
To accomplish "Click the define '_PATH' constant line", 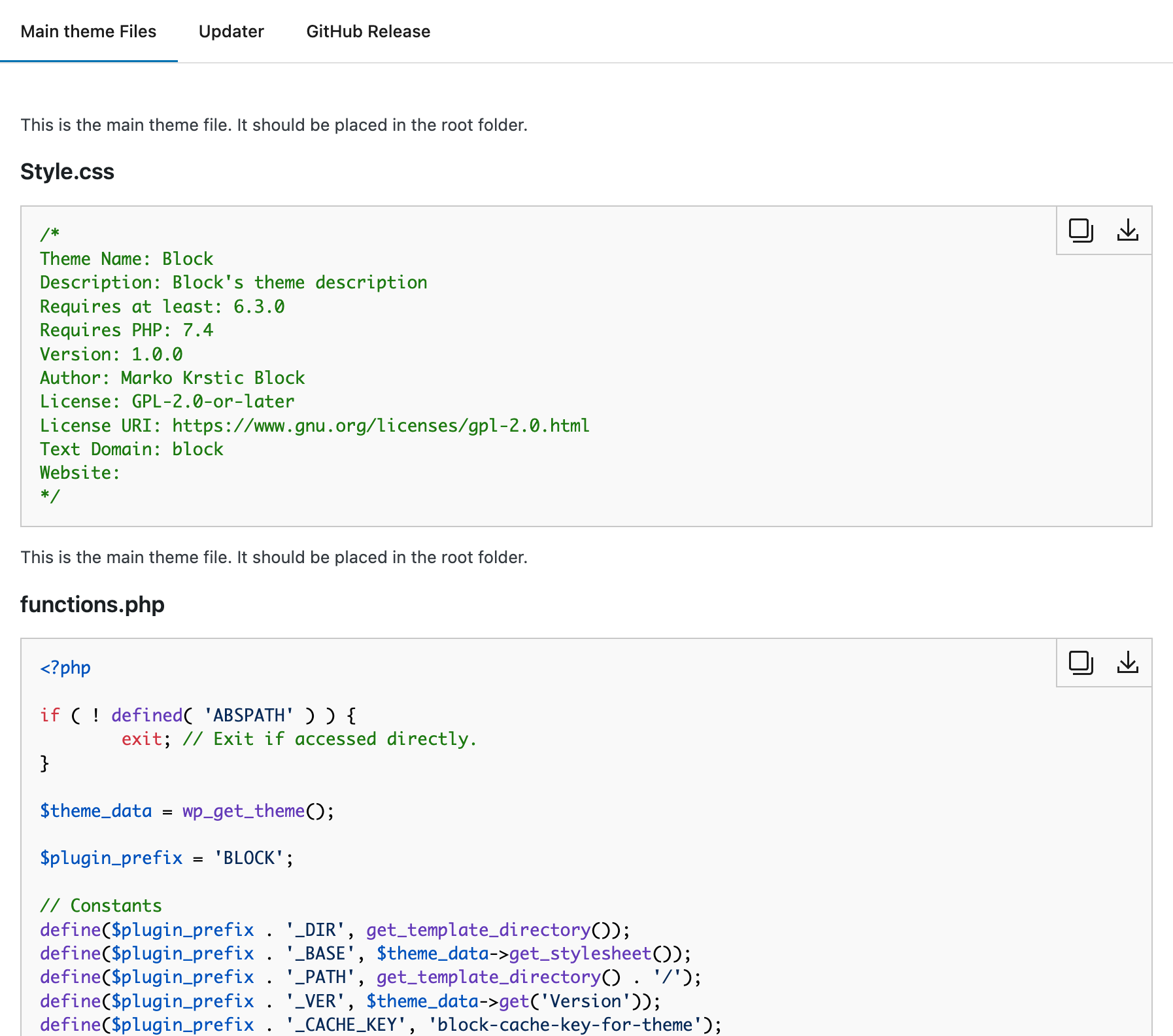I will tap(371, 977).
